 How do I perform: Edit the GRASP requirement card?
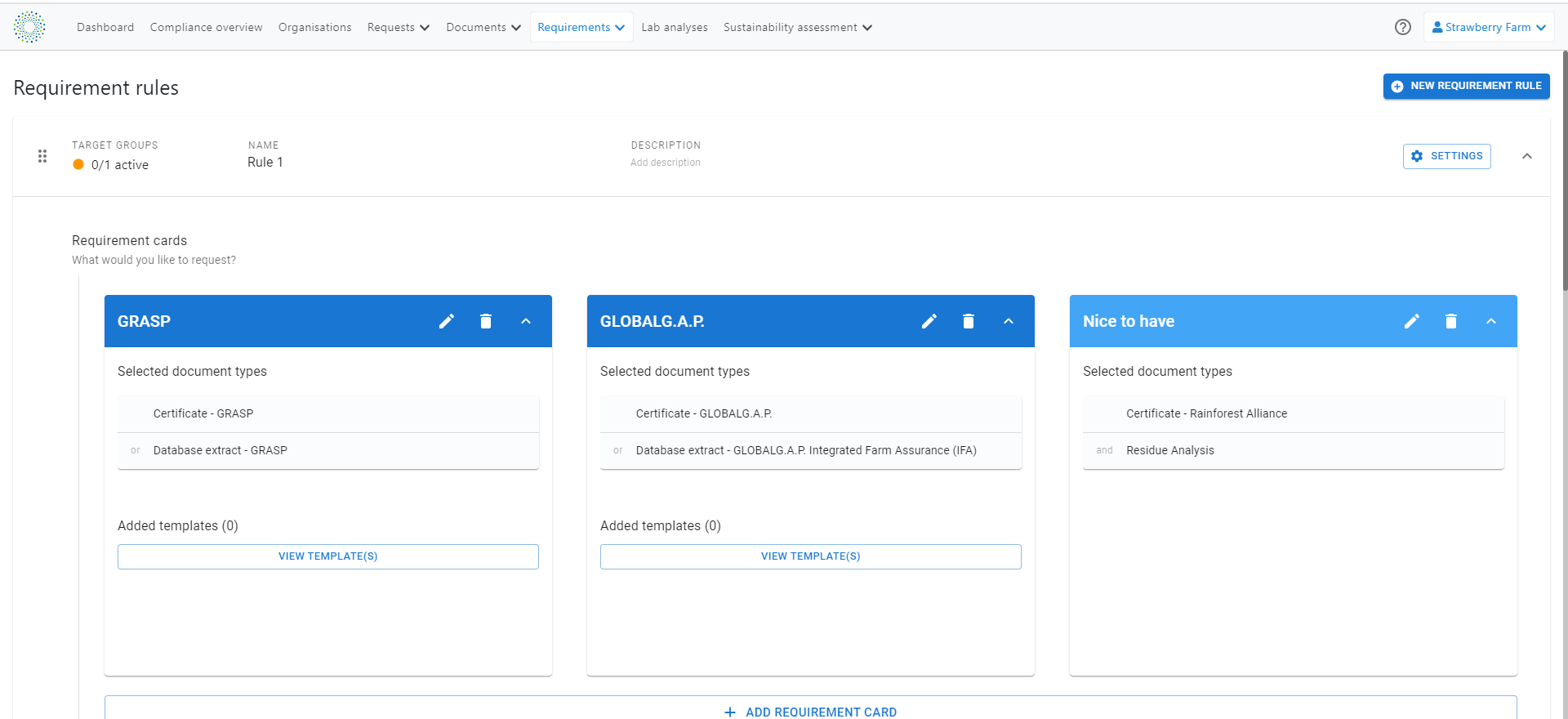pyautogui.click(x=447, y=321)
